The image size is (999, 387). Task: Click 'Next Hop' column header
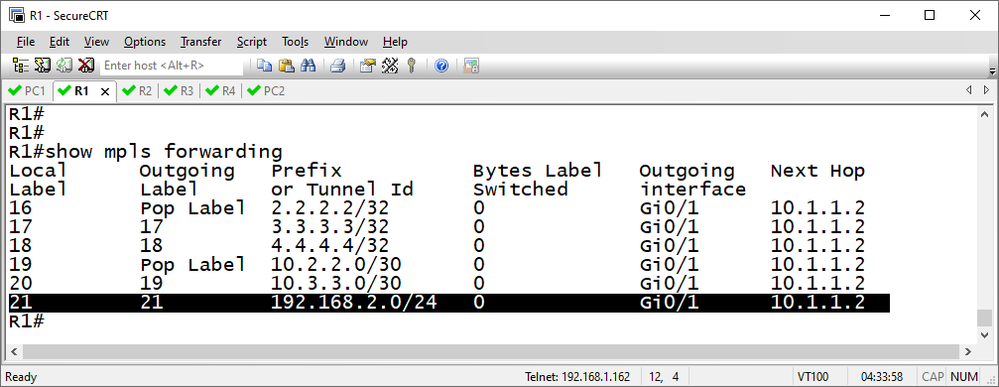tap(817, 171)
